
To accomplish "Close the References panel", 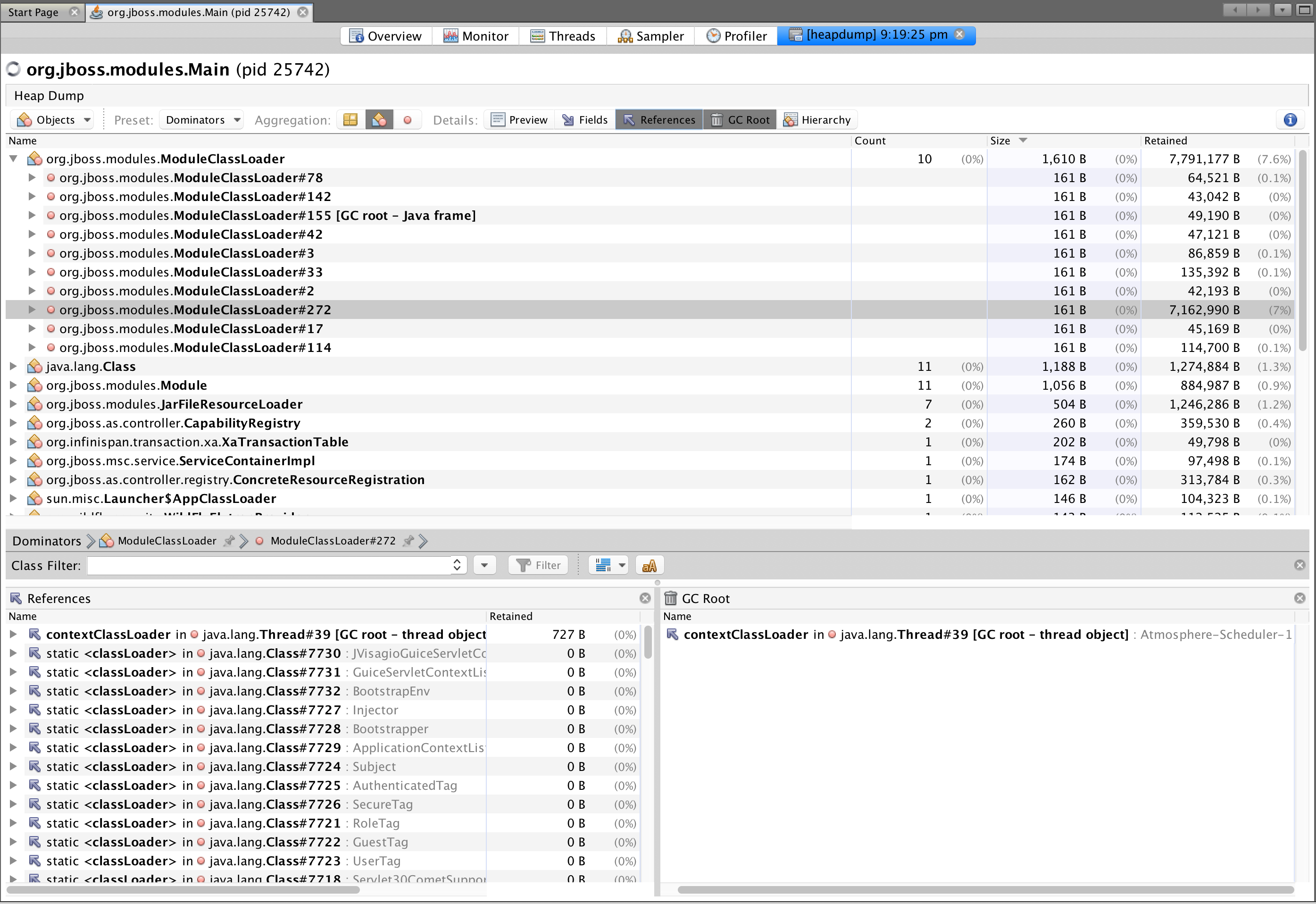I will (x=645, y=598).
